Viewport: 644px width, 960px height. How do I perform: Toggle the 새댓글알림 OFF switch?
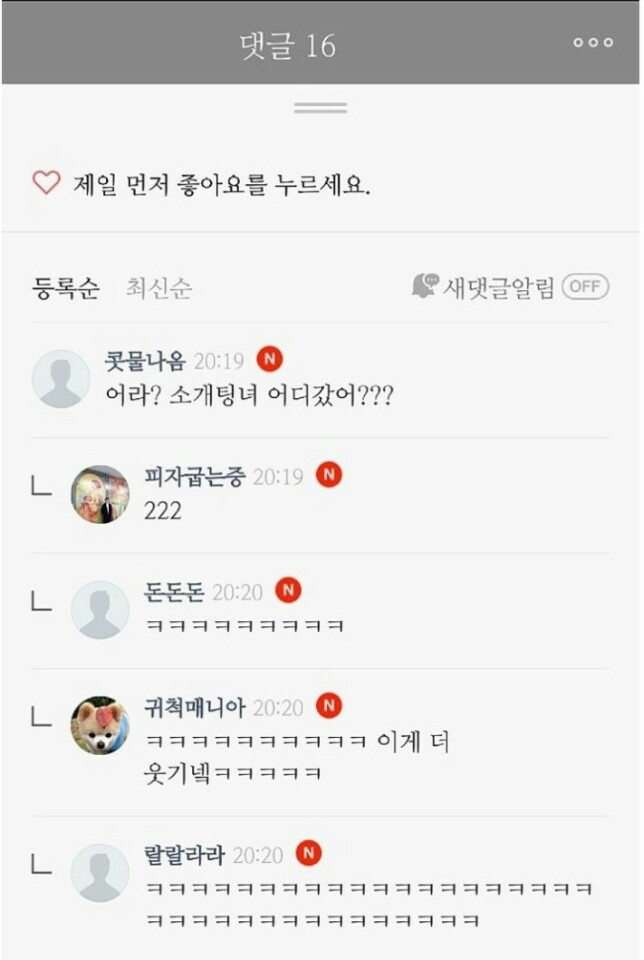[x=585, y=287]
